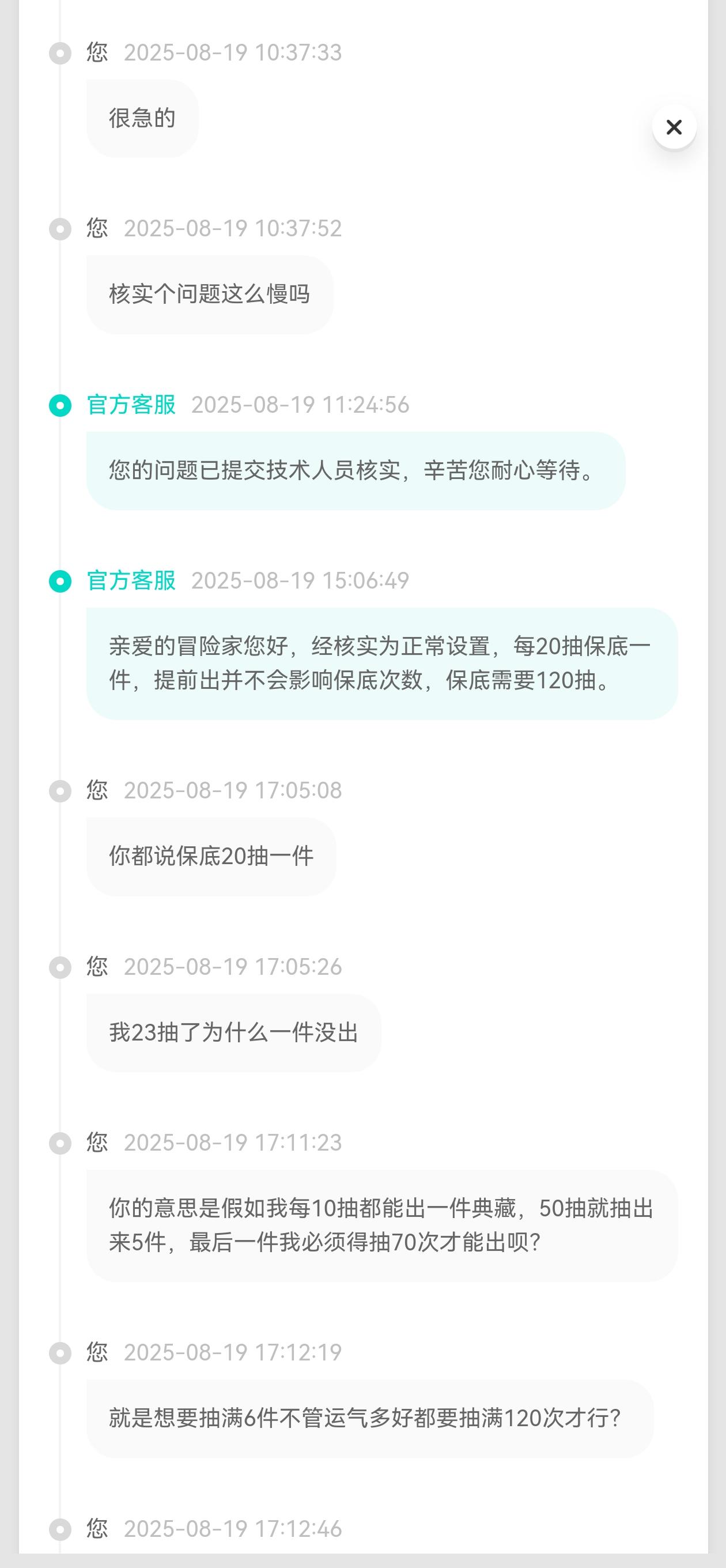Click the gray timeline dot beside 17:05:08

60,791
